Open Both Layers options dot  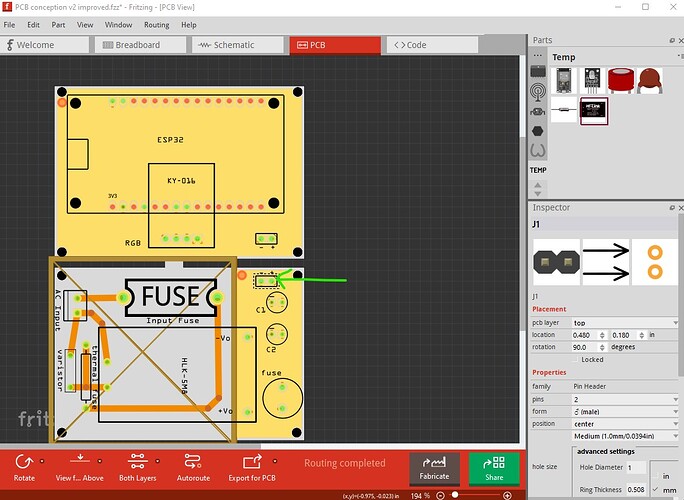tap(157, 461)
